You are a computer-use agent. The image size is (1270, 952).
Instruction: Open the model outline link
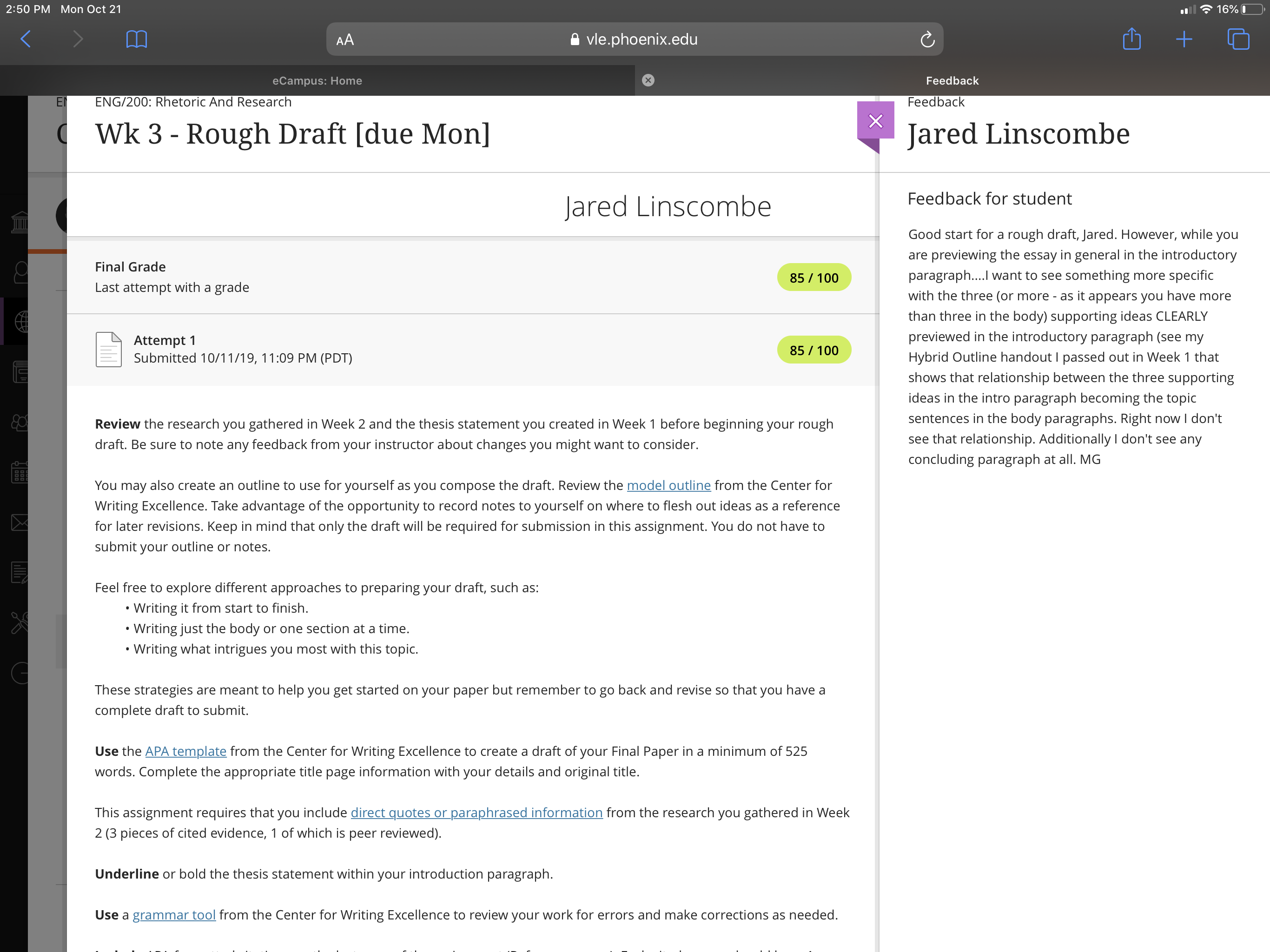tap(668, 485)
